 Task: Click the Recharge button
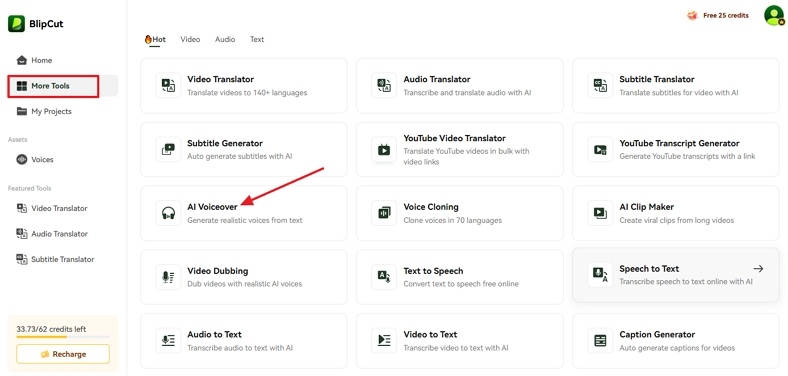tap(63, 354)
